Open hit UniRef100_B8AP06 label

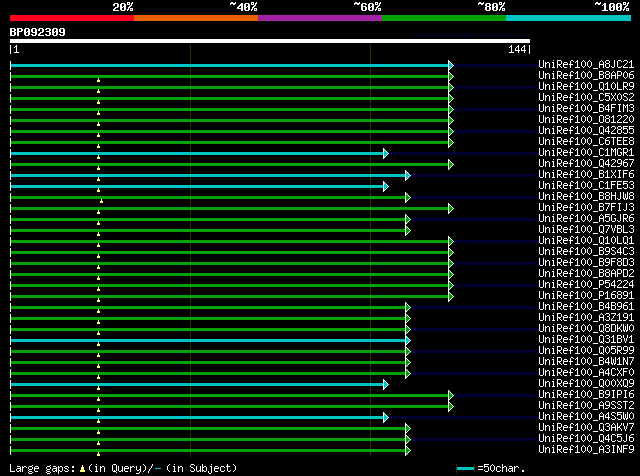(x=586, y=75)
